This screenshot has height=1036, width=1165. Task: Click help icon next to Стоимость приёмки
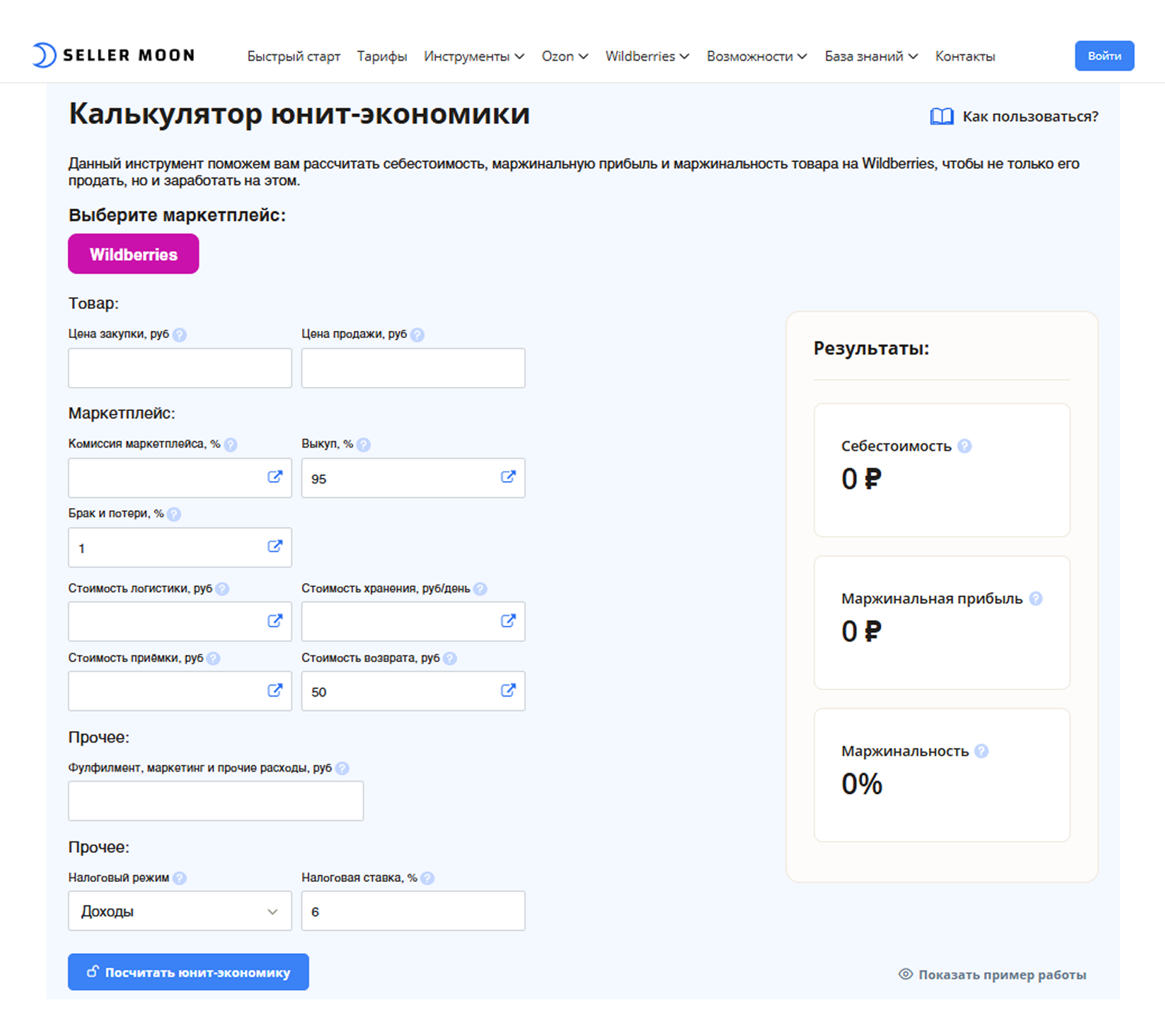(213, 658)
